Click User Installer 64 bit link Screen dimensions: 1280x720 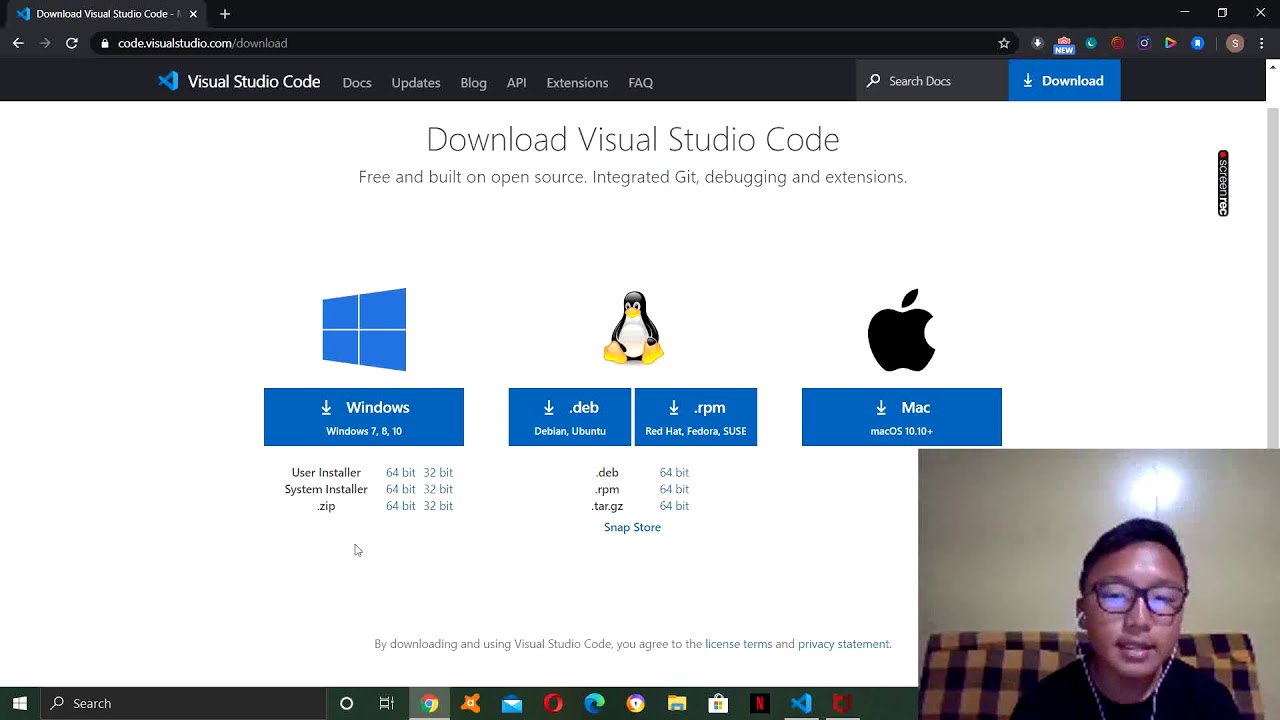(x=400, y=472)
